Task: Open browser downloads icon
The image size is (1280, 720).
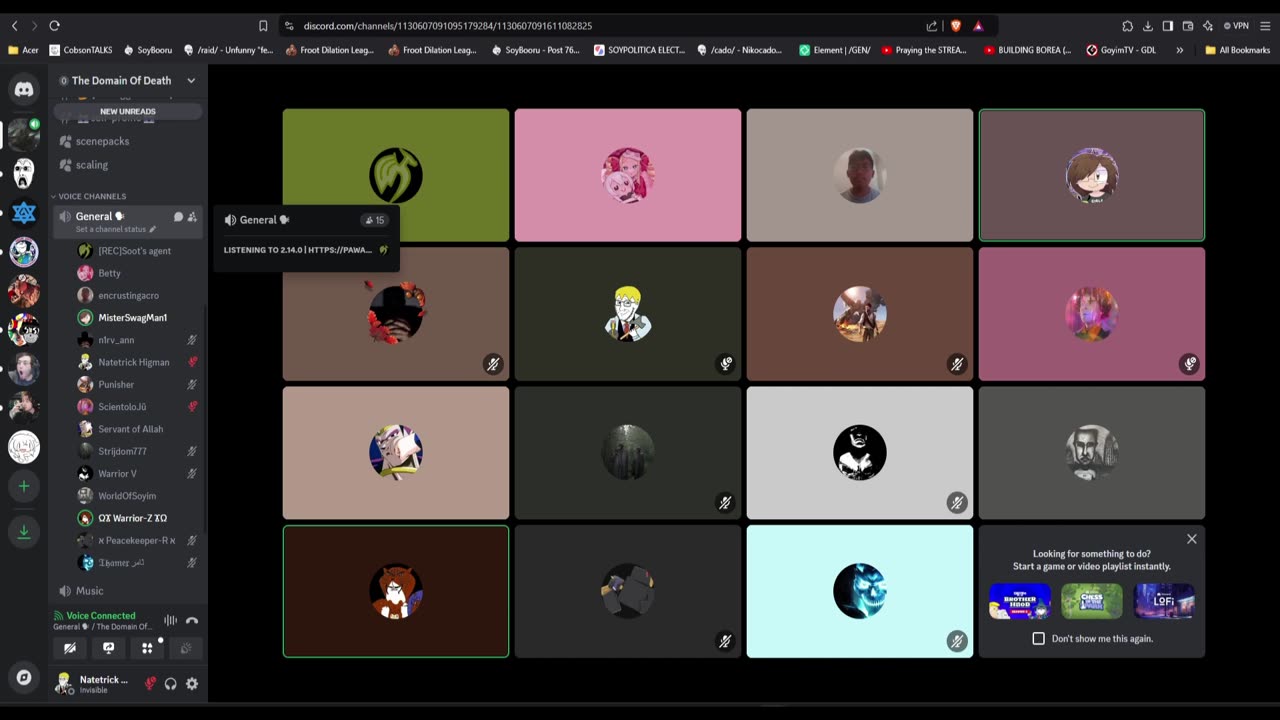Action: pos(1148,26)
